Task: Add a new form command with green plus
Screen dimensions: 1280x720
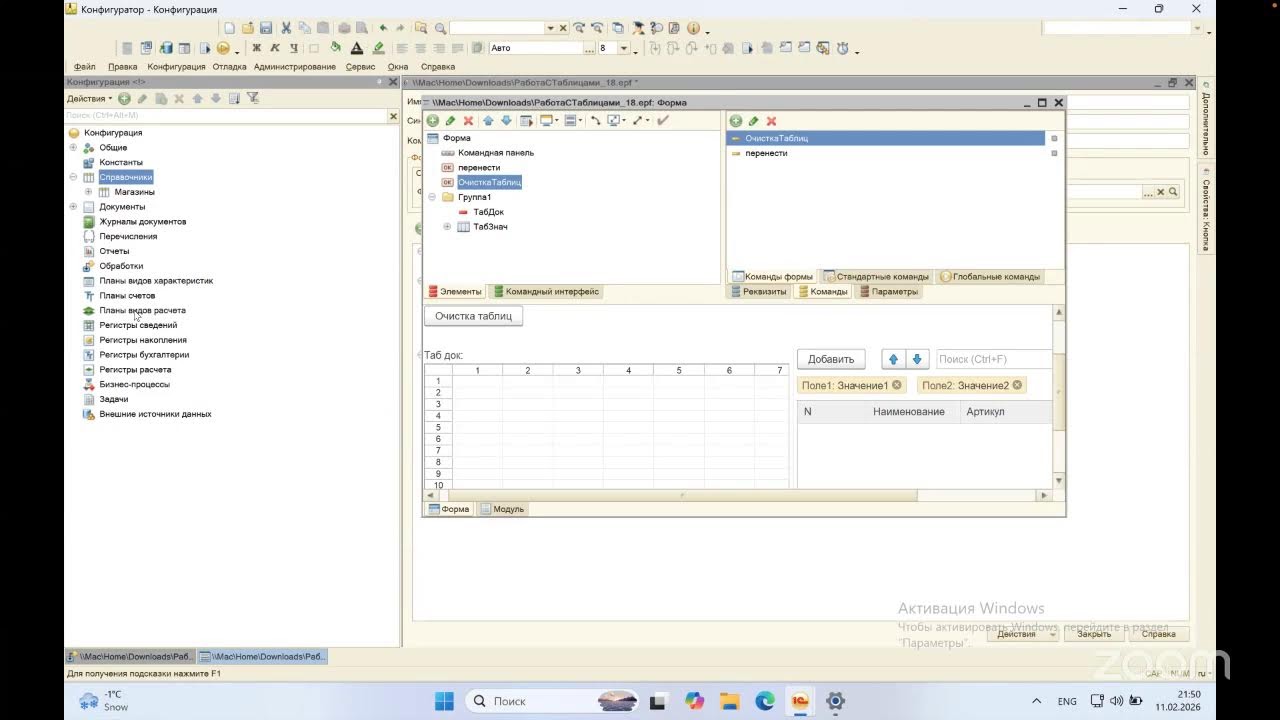Action: (x=736, y=121)
